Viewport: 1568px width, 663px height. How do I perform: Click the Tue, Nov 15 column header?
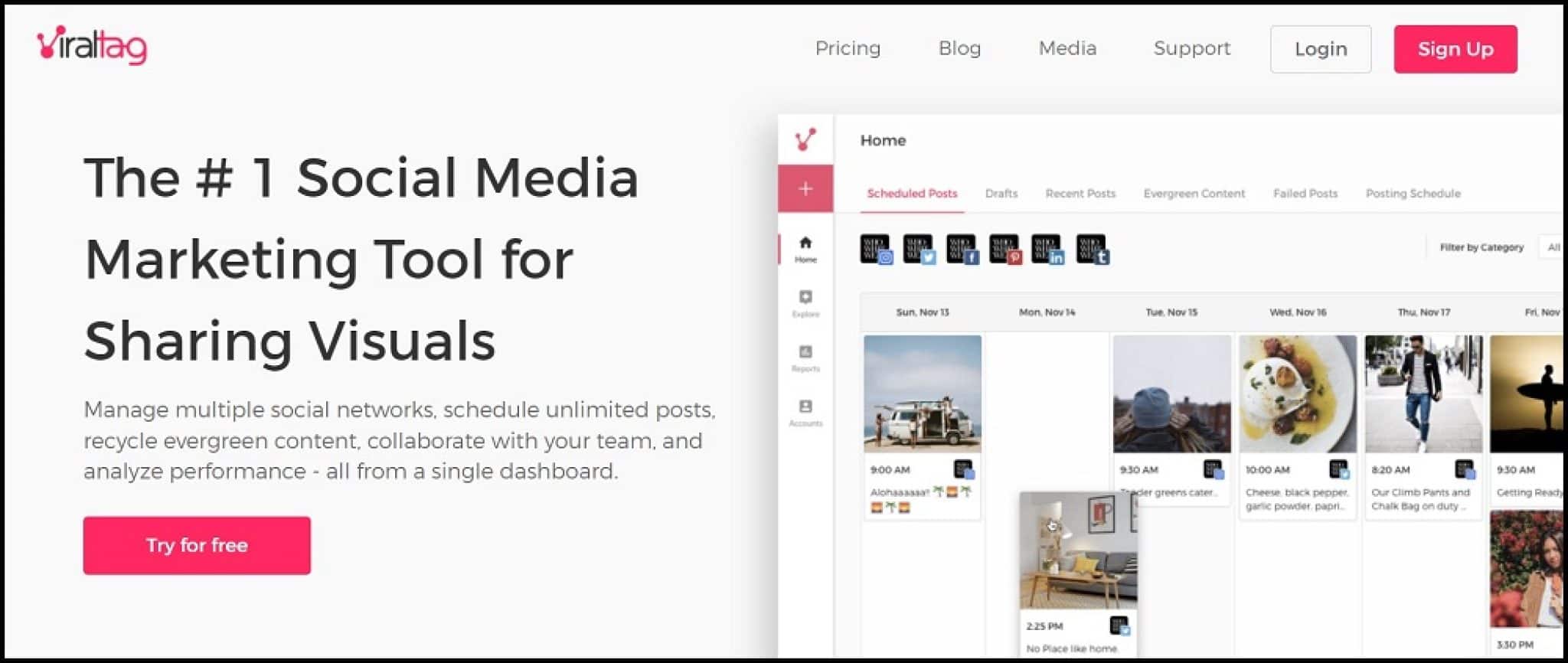[x=1171, y=312]
